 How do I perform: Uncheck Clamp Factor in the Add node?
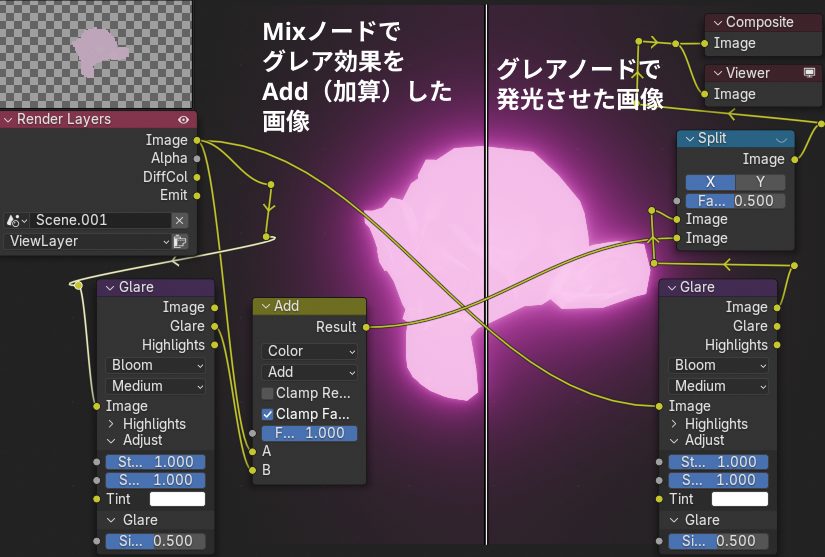[x=267, y=414]
